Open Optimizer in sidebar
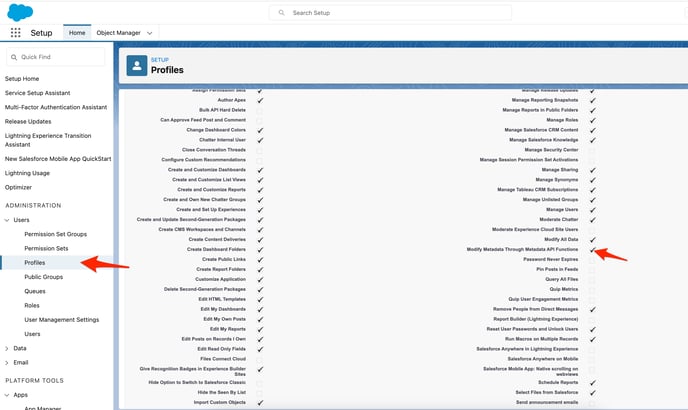The width and height of the screenshot is (688, 410). [x=18, y=187]
